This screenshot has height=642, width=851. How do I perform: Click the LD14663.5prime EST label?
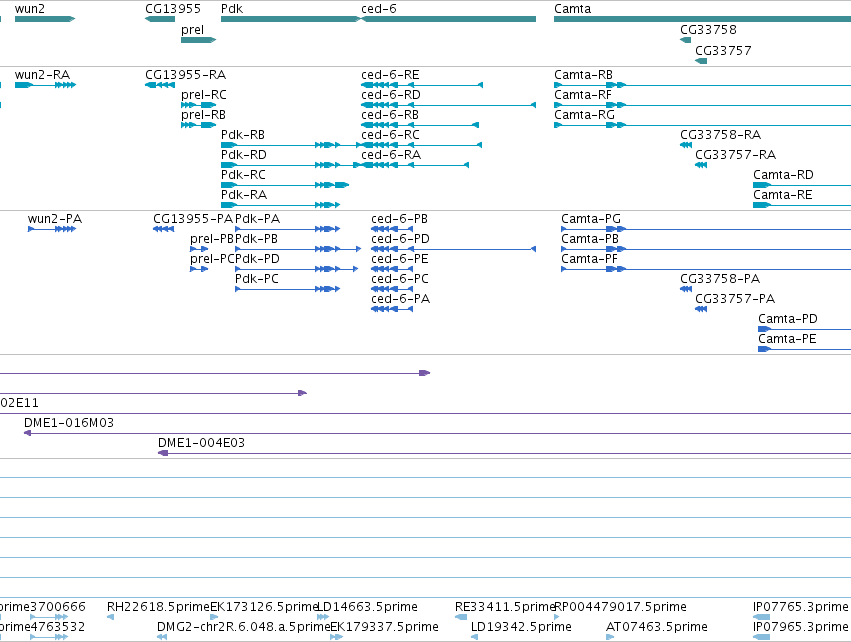[x=367, y=607]
